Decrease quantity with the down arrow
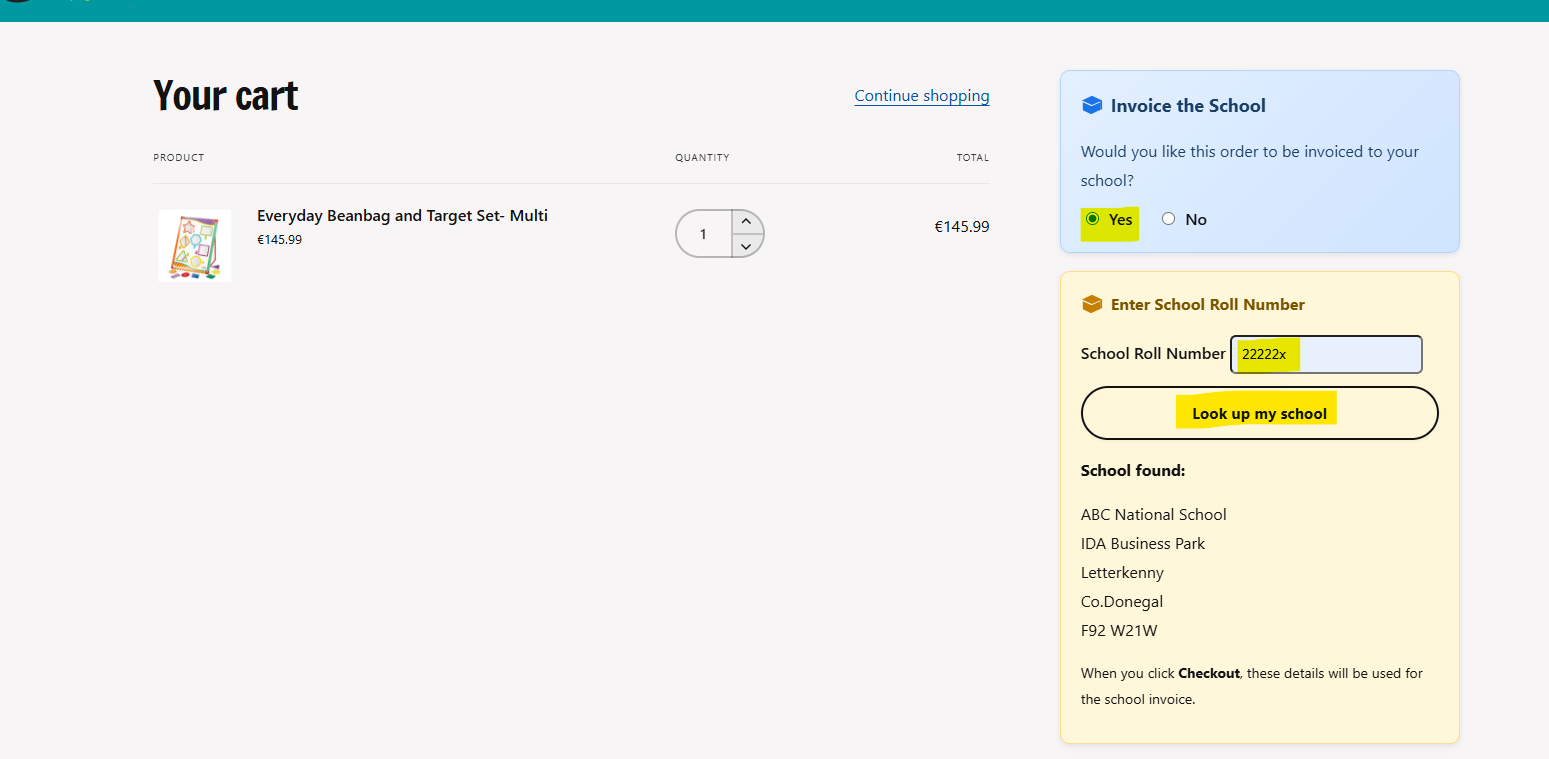 pyautogui.click(x=746, y=246)
